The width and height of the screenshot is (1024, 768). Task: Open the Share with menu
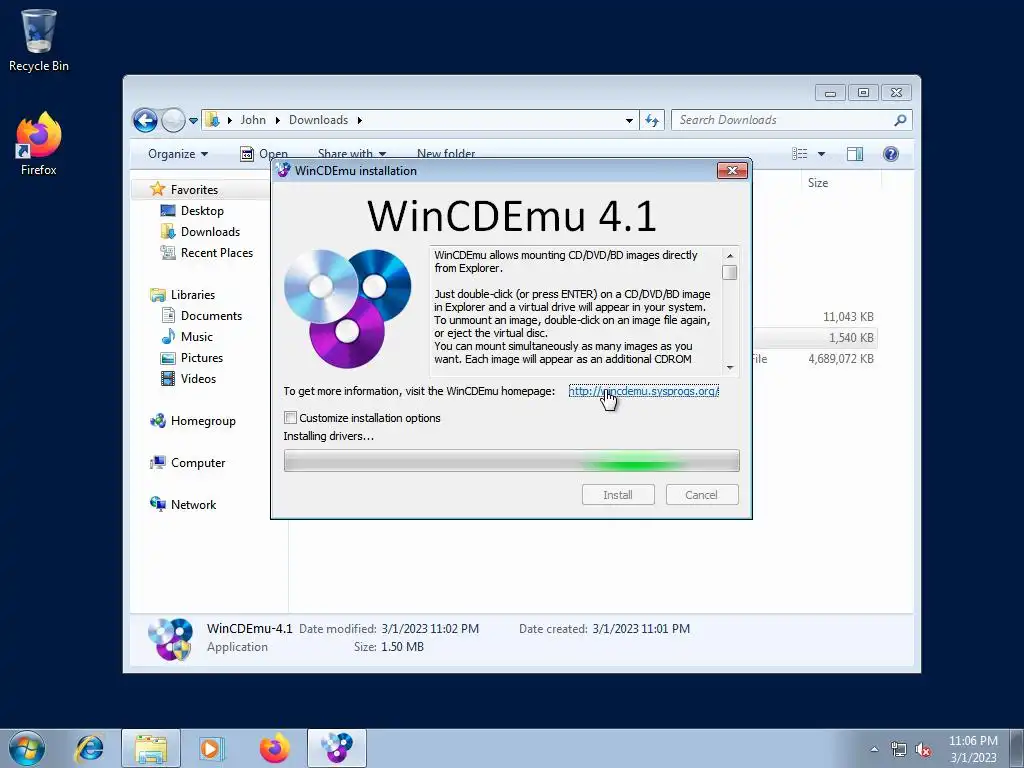point(351,154)
